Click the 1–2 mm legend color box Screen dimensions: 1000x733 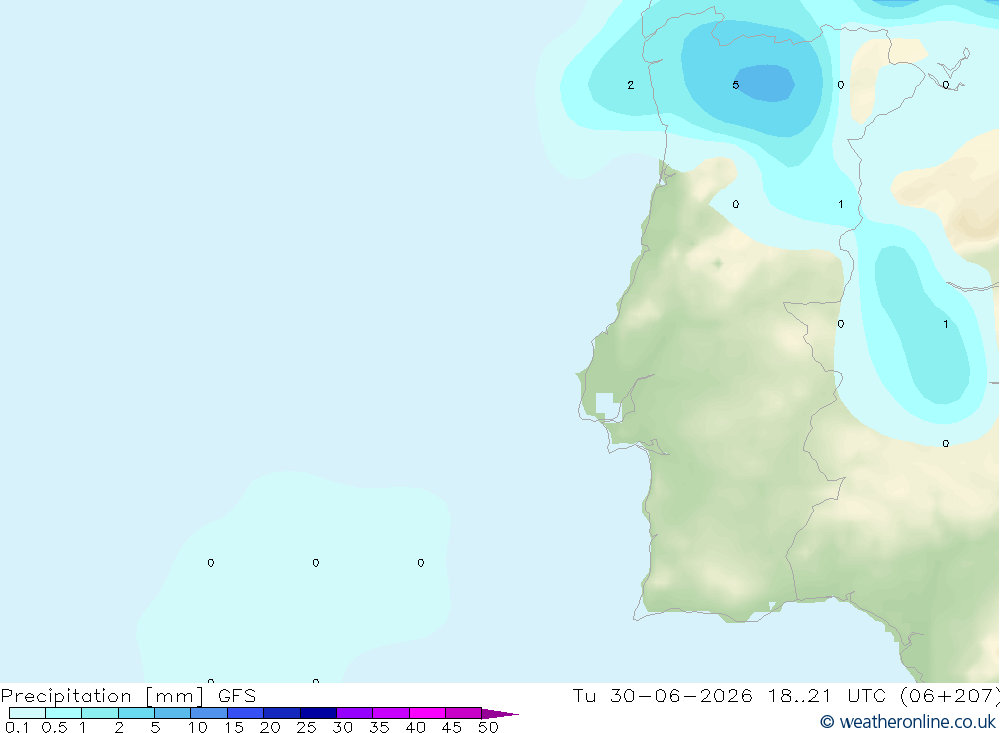point(100,713)
